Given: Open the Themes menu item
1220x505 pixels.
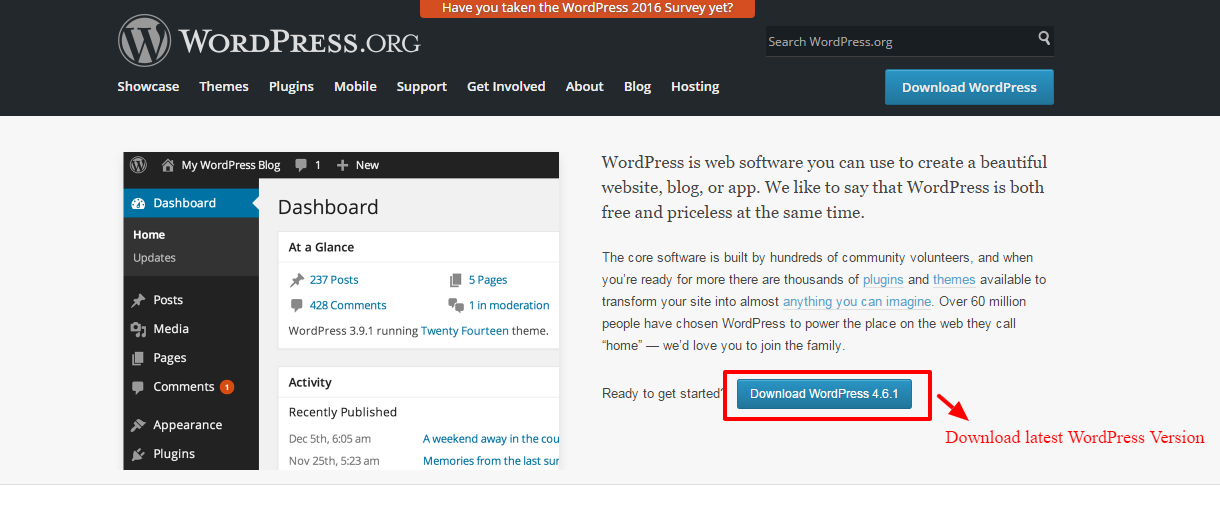Looking at the screenshot, I should click(x=224, y=87).
